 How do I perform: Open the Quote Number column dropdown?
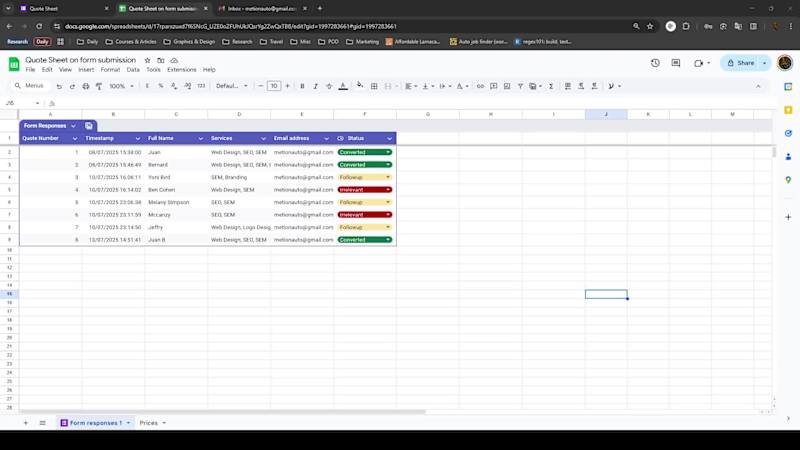pyautogui.click(x=75, y=138)
